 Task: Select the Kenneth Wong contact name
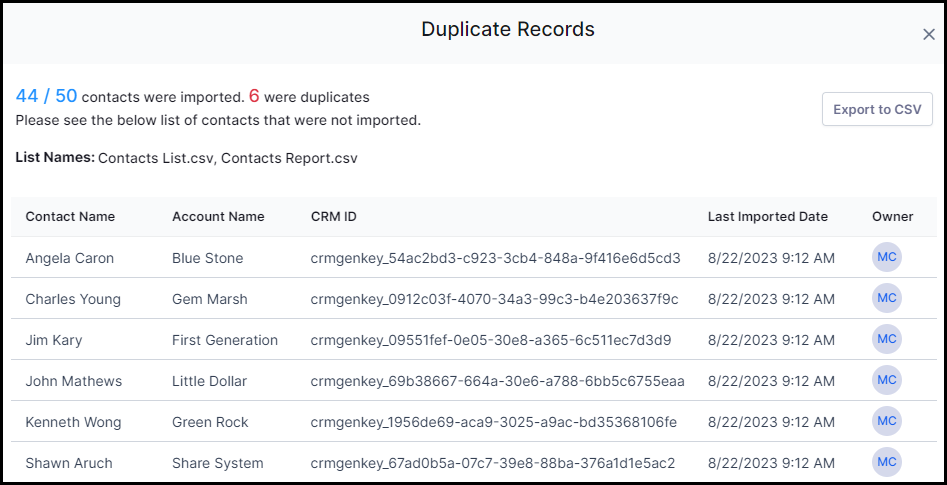[x=73, y=422]
